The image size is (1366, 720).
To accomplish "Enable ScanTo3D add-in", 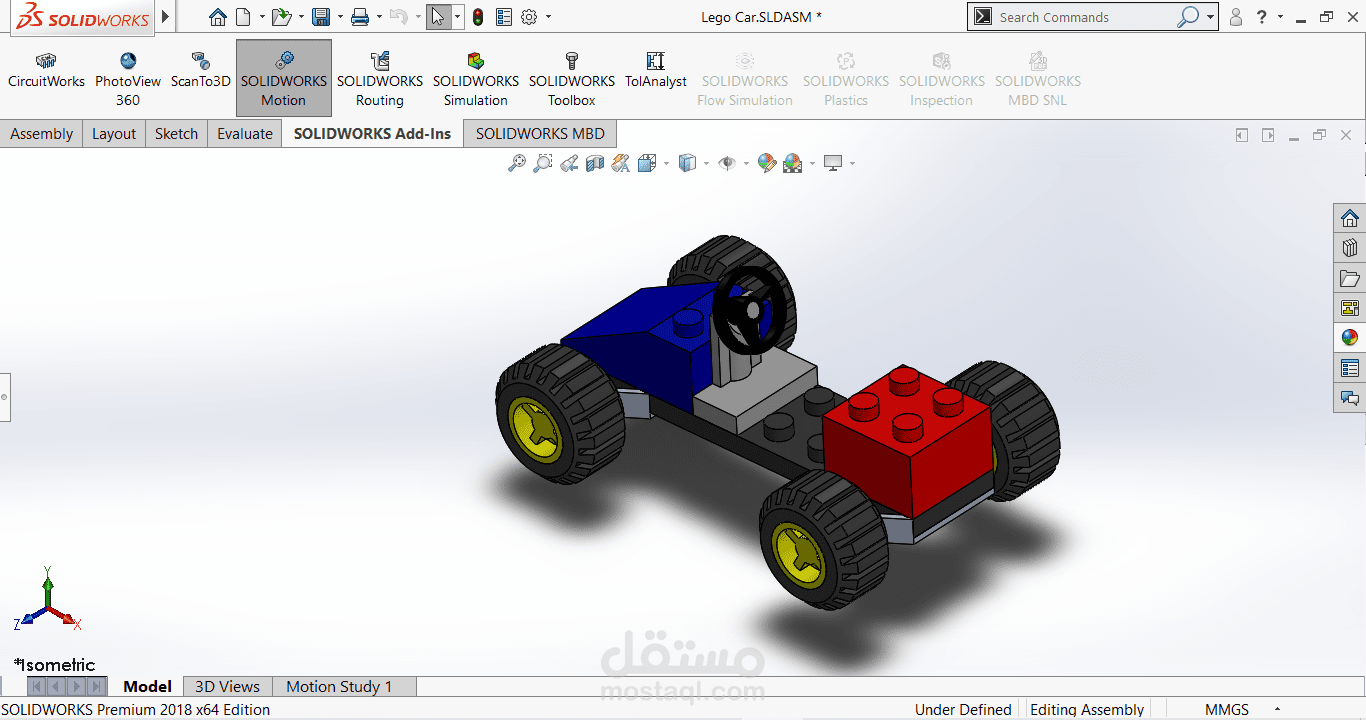I will pyautogui.click(x=201, y=70).
